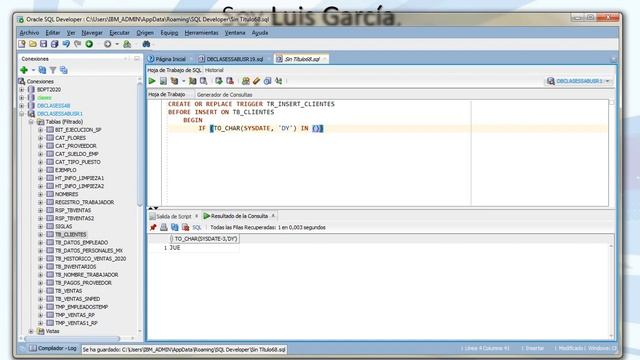Click the refresh icon in query results toolbar
640x360 pixels.
tap(175, 227)
